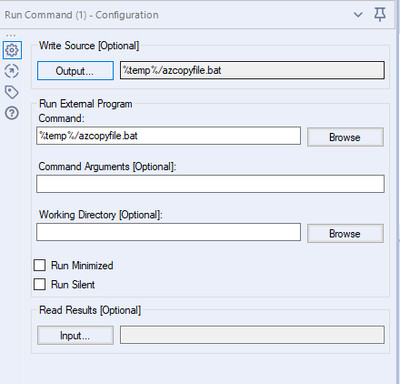This screenshot has height=384, width=400.
Task: Click the 'Write Source [Optional]' label
Action: [x=89, y=46]
